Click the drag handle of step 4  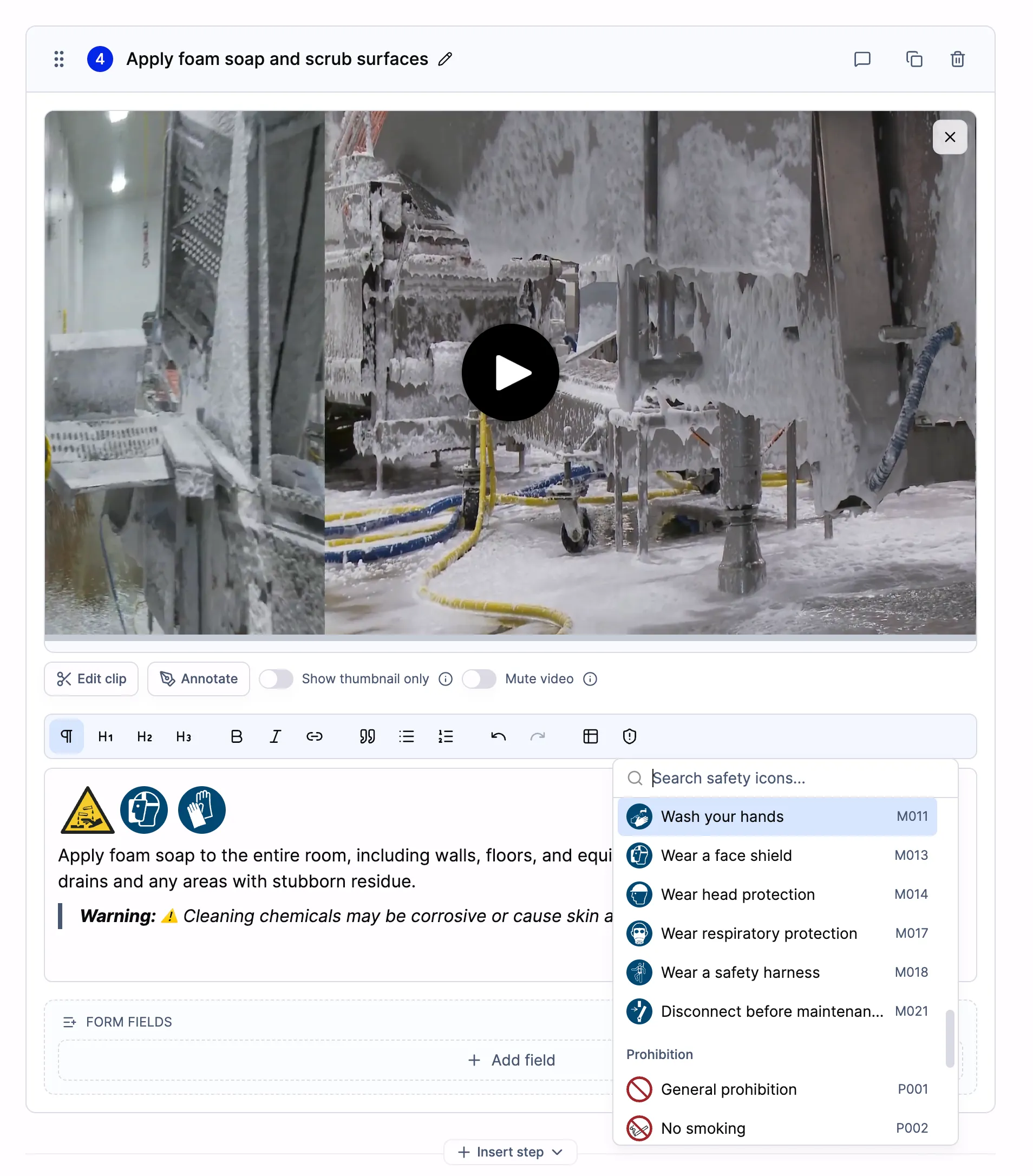58,59
